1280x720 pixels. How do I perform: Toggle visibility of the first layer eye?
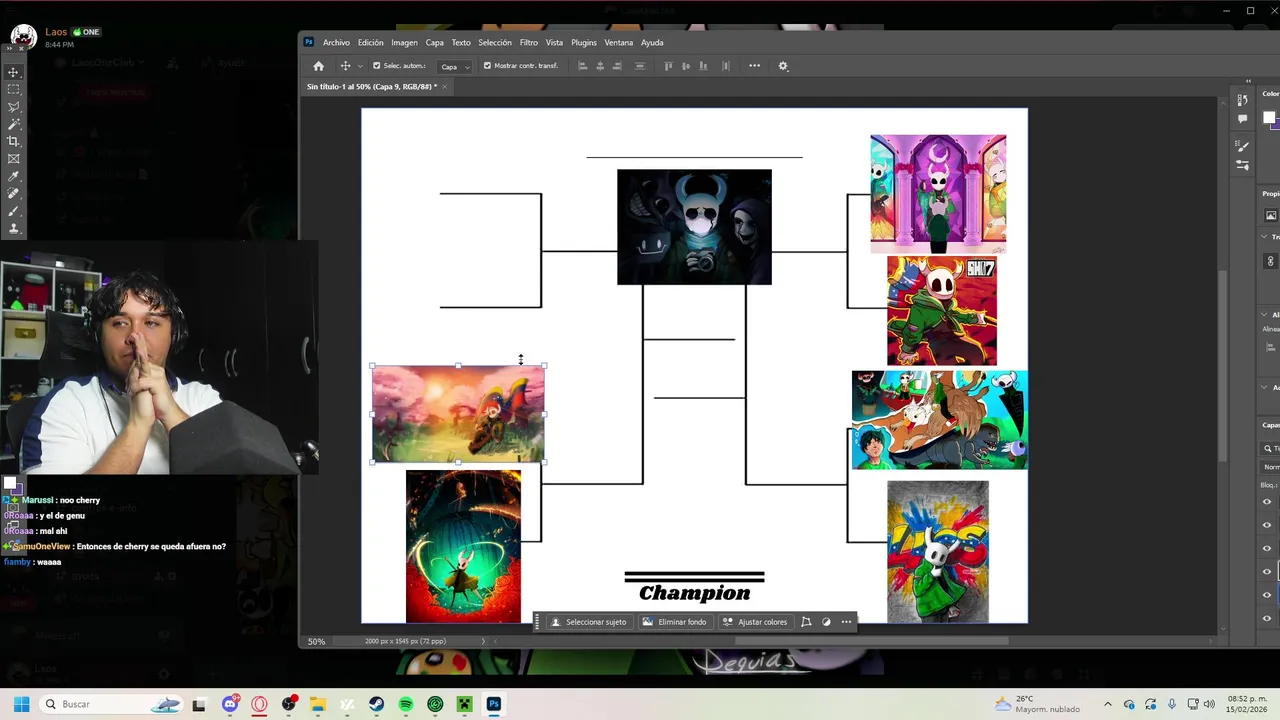click(x=1267, y=502)
